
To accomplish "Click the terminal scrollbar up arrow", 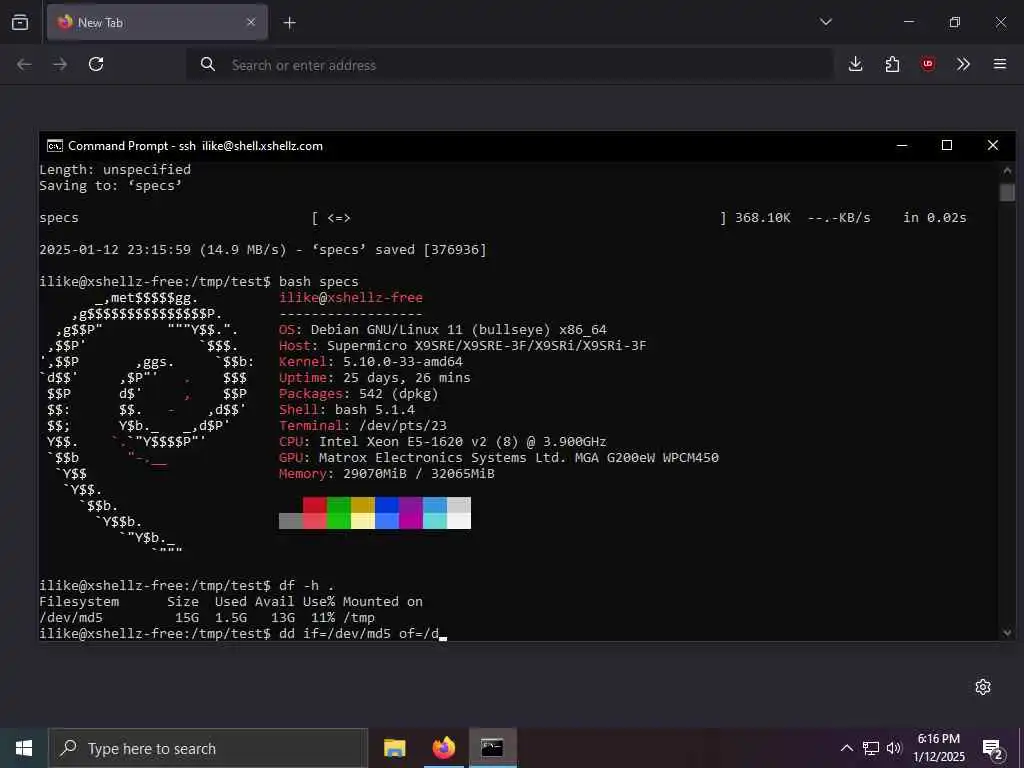I will 1007,170.
